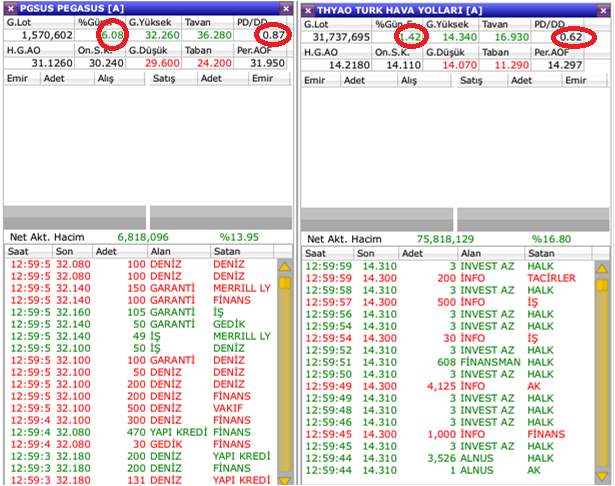Image resolution: width=615 pixels, height=486 pixels.
Task: Select THYAO G.Yüksek value 14.340
Action: coord(460,37)
